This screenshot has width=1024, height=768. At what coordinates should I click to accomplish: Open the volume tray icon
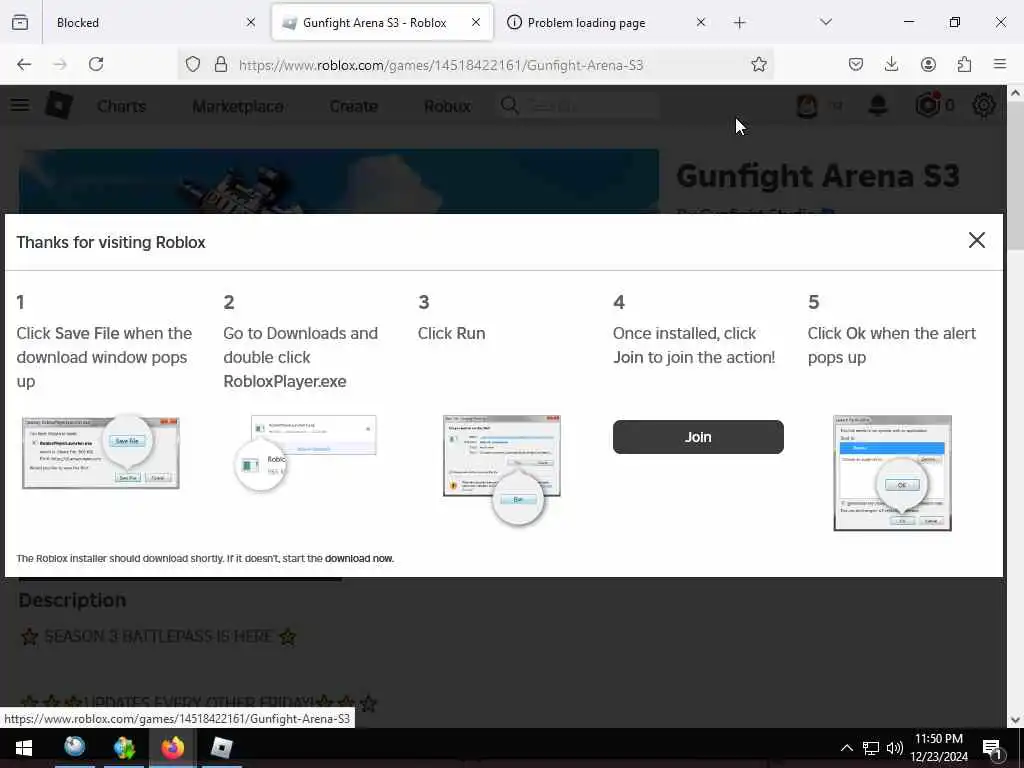coord(895,748)
